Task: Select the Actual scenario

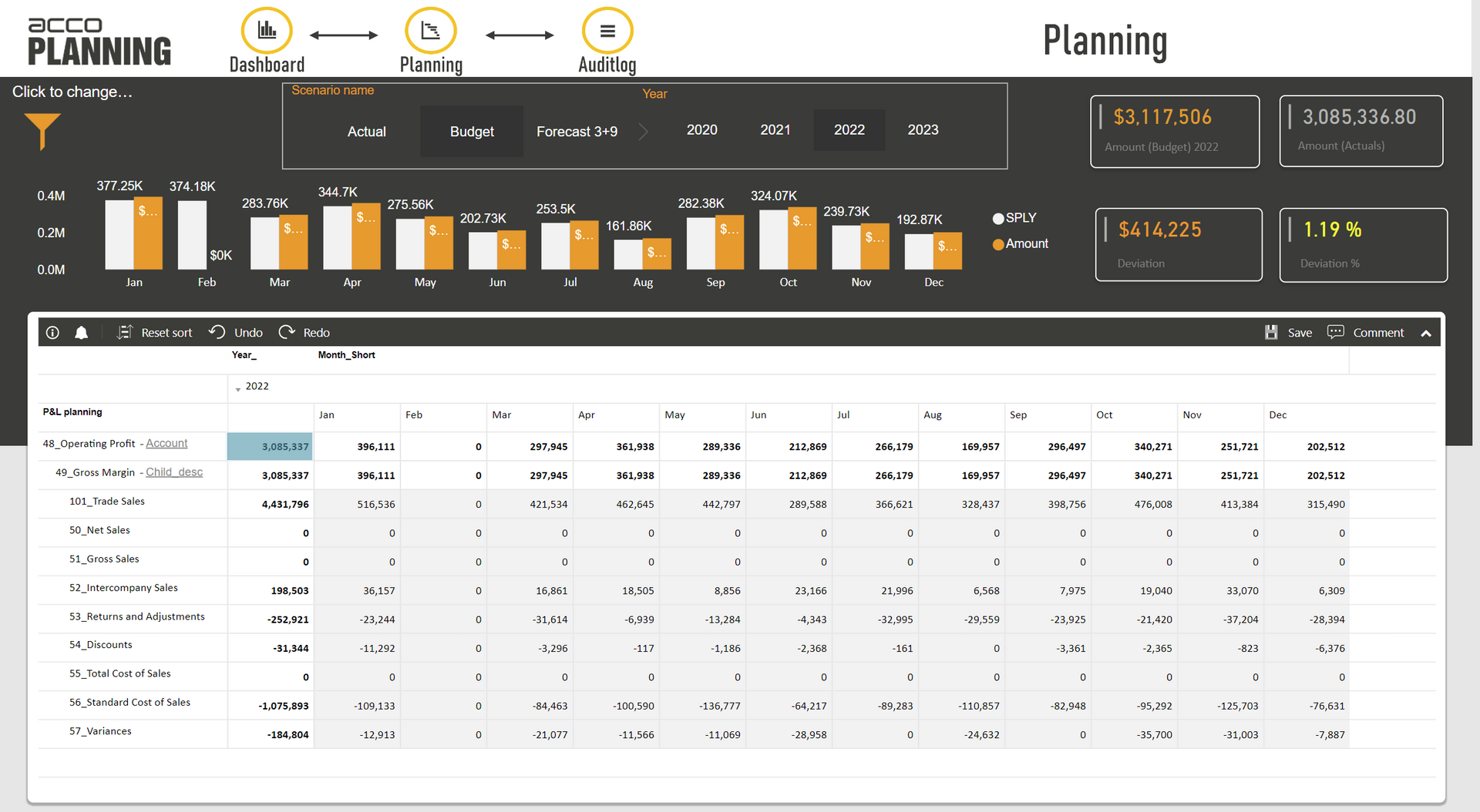Action: point(367,132)
